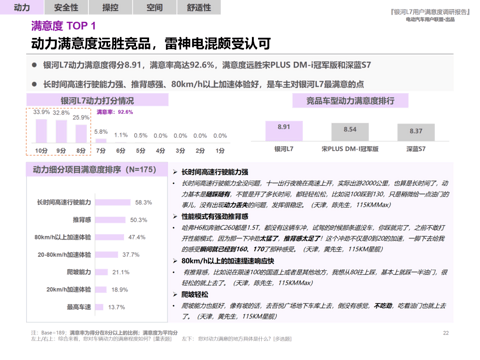This screenshot has width=480, height=360.
Task: Click the 宋PLUS DM-i冠军版 axis label
Action: coord(350,149)
